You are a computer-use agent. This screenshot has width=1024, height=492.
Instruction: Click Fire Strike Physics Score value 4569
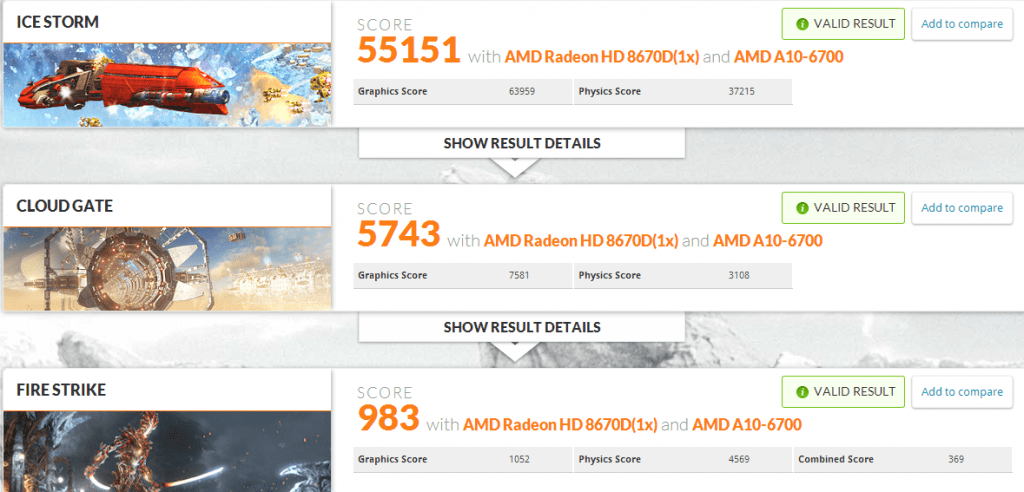[x=739, y=459]
